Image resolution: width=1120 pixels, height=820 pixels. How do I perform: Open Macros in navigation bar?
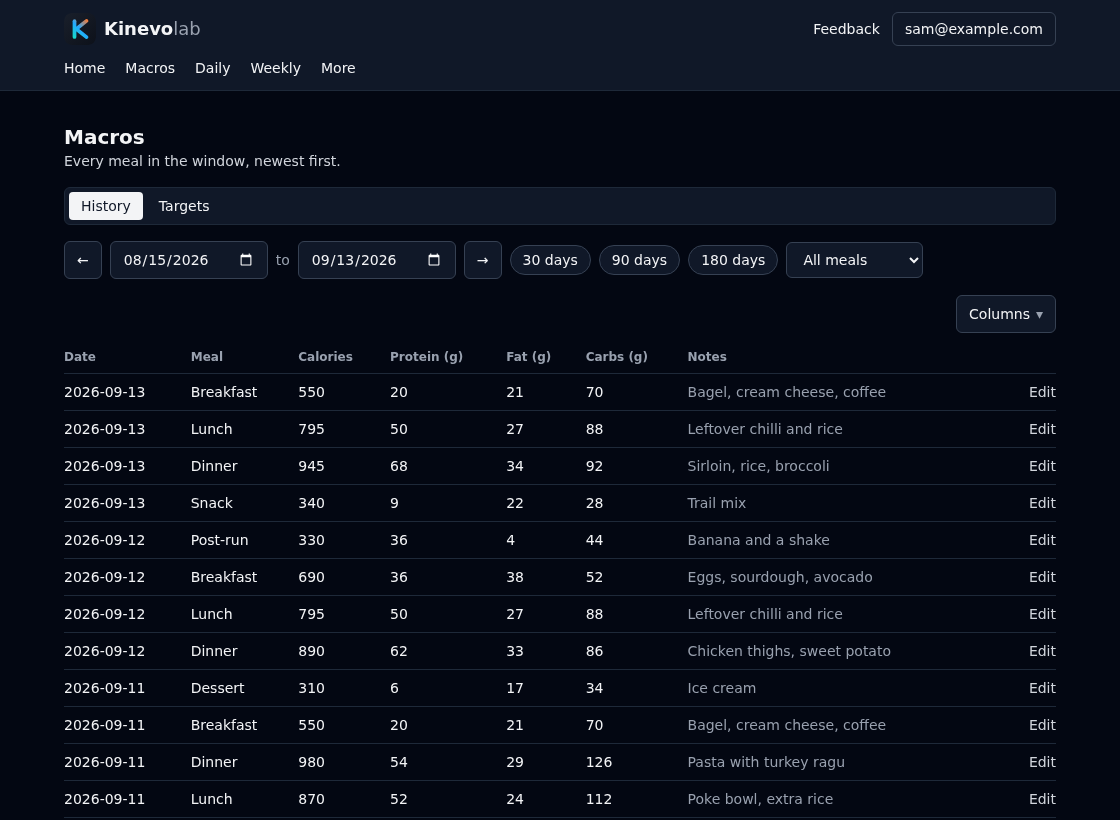(150, 68)
